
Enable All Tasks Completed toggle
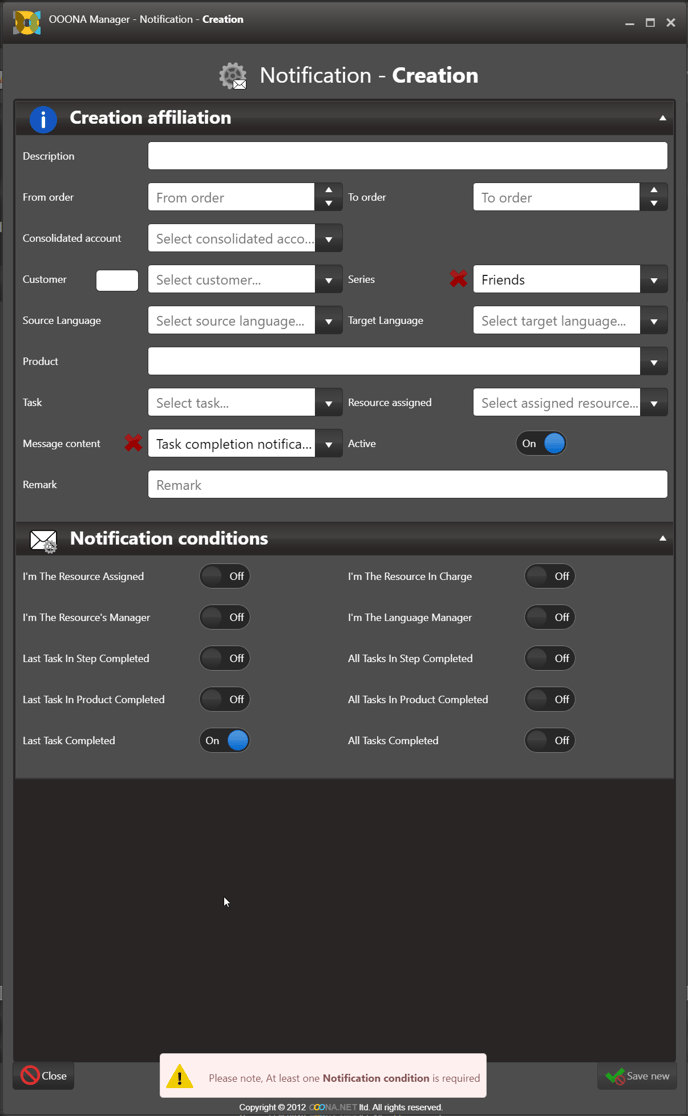click(x=550, y=740)
